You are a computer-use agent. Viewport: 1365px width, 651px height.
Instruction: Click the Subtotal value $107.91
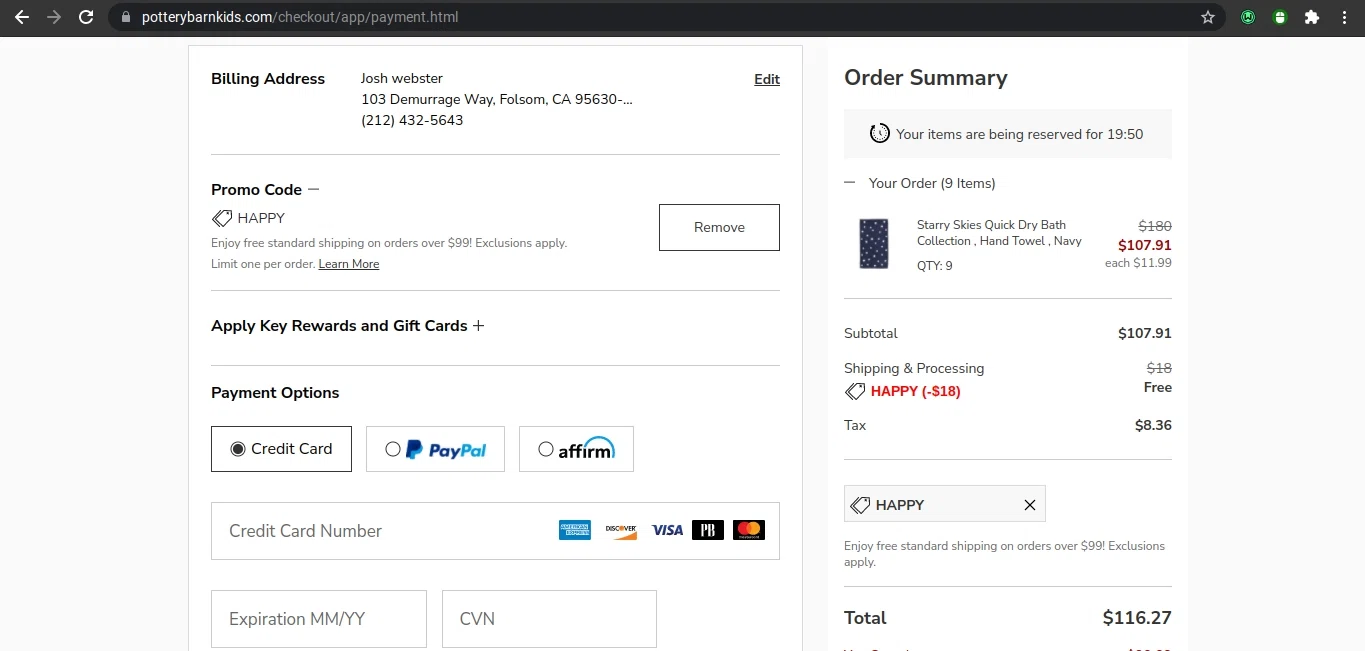pos(1145,333)
